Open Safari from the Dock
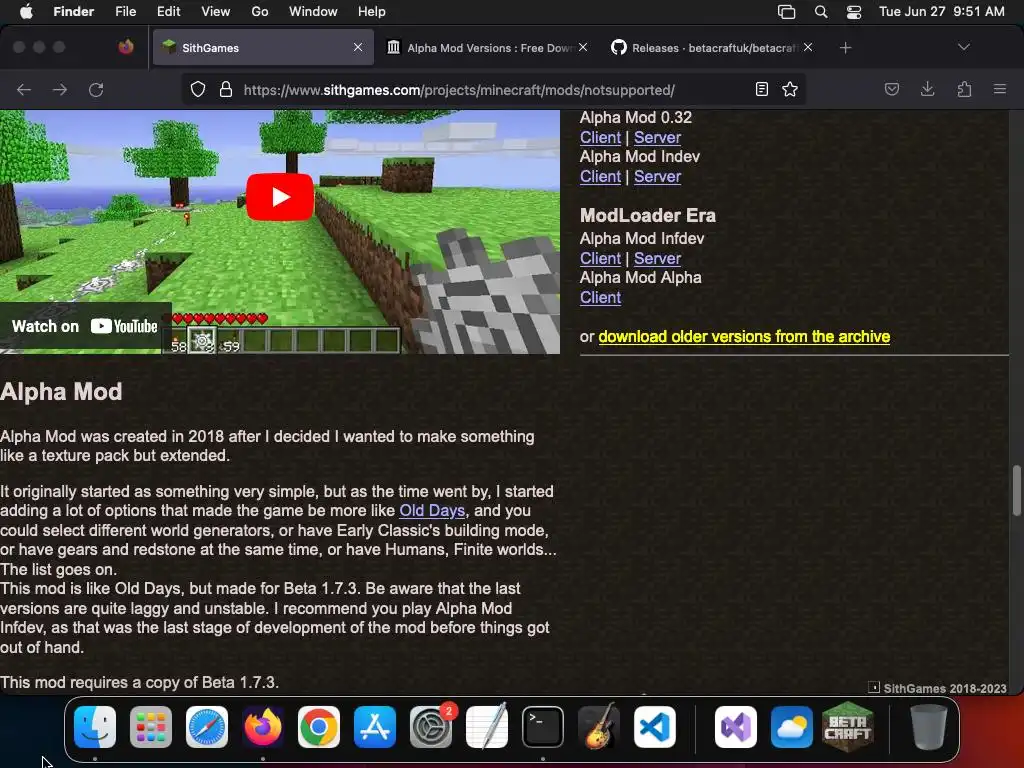The width and height of the screenshot is (1024, 768). (x=207, y=727)
